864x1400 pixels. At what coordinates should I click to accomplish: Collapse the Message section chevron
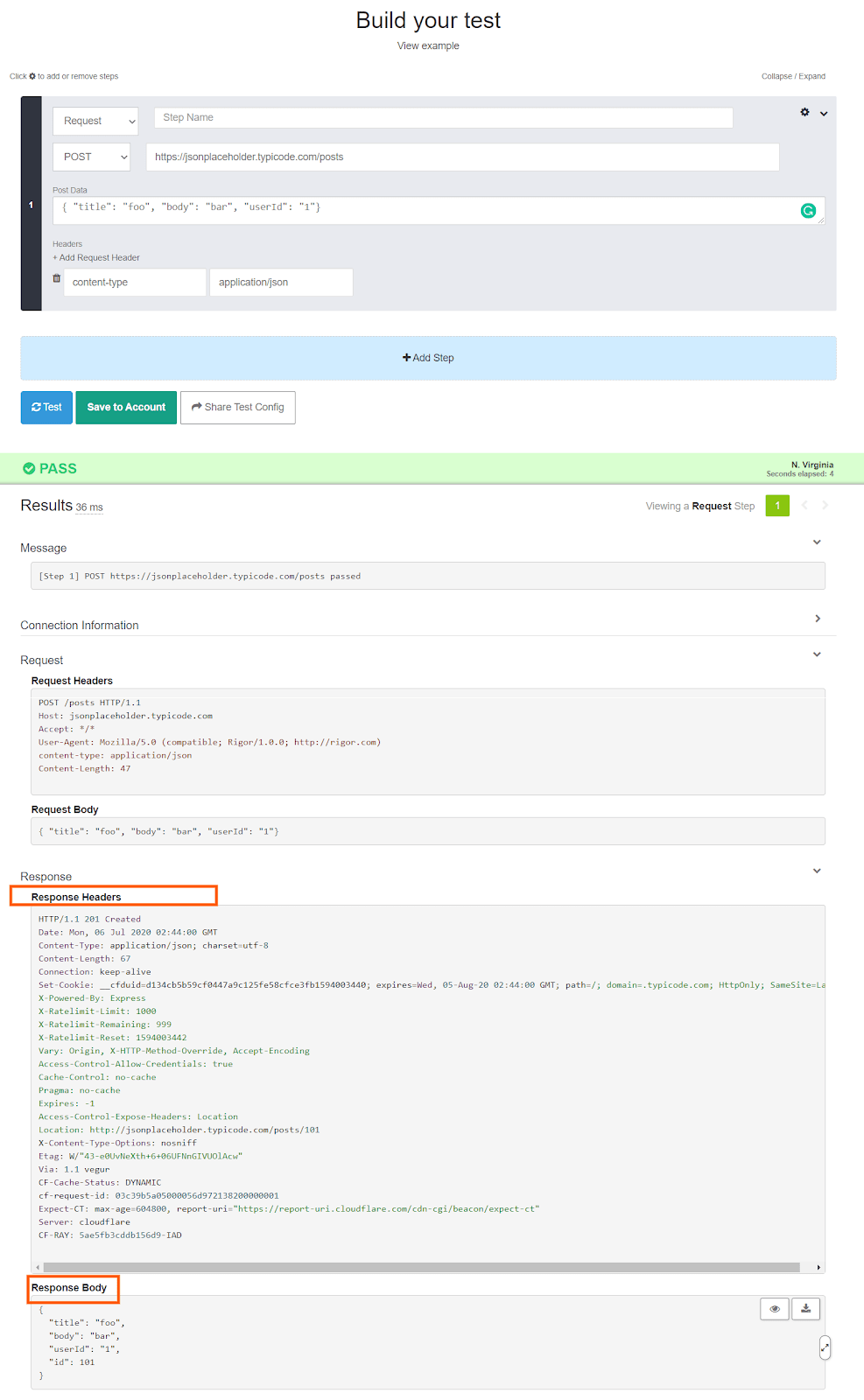[x=817, y=542]
